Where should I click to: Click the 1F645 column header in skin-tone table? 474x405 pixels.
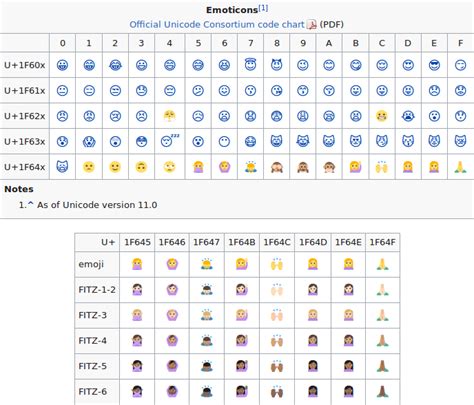[x=137, y=242]
